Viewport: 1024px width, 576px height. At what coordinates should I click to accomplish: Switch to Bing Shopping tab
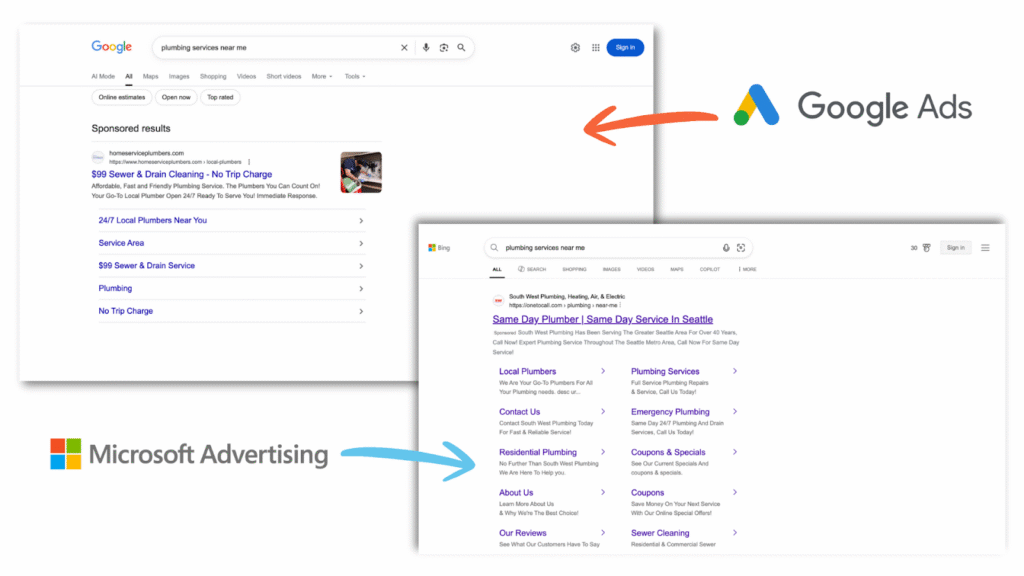tap(574, 269)
